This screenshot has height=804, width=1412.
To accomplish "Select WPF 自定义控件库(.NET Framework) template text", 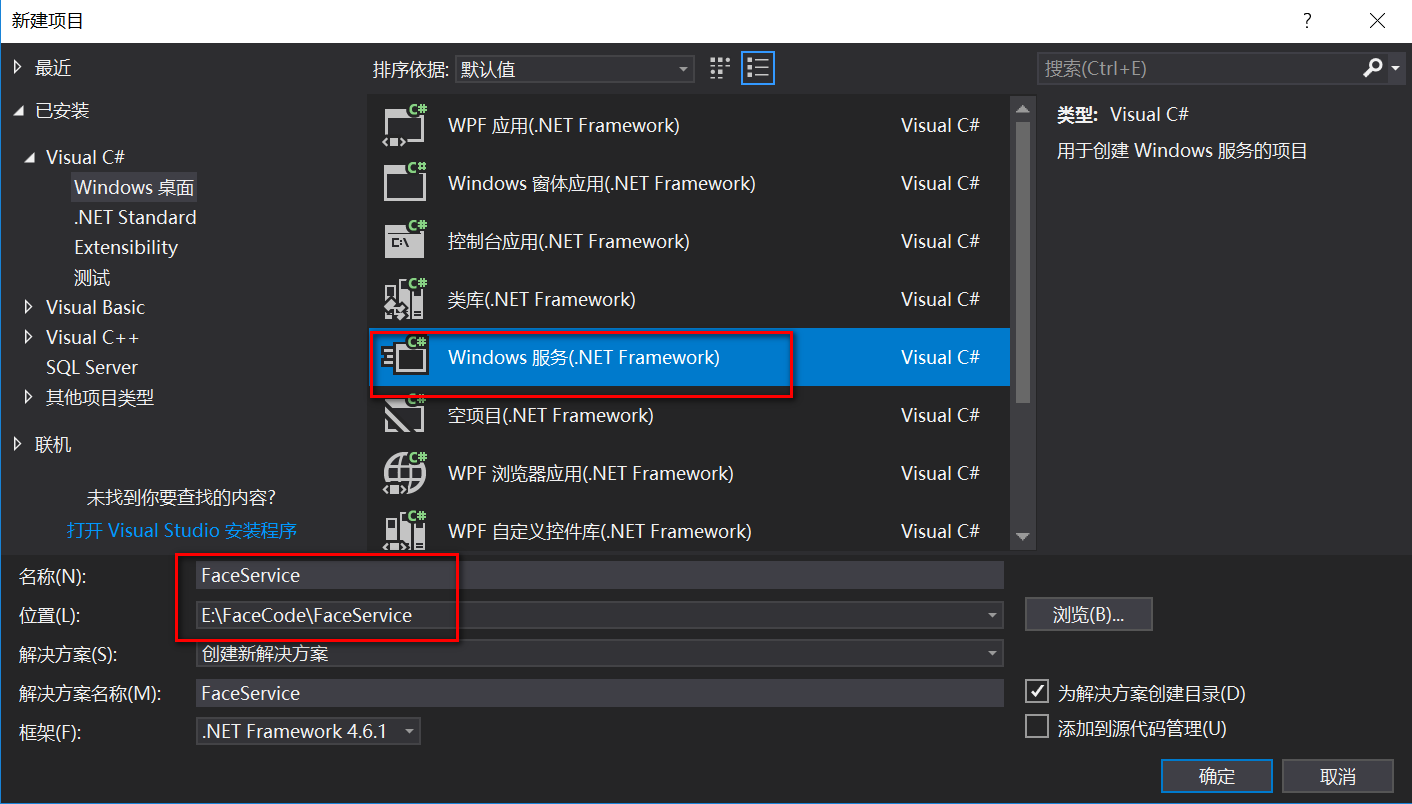I will (x=600, y=531).
